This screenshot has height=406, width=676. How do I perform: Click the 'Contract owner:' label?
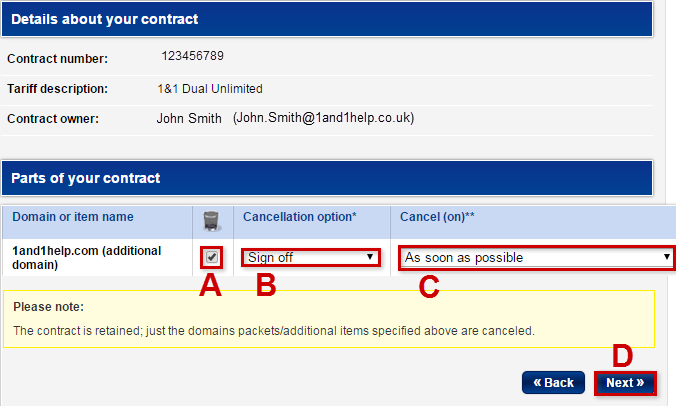point(51,119)
